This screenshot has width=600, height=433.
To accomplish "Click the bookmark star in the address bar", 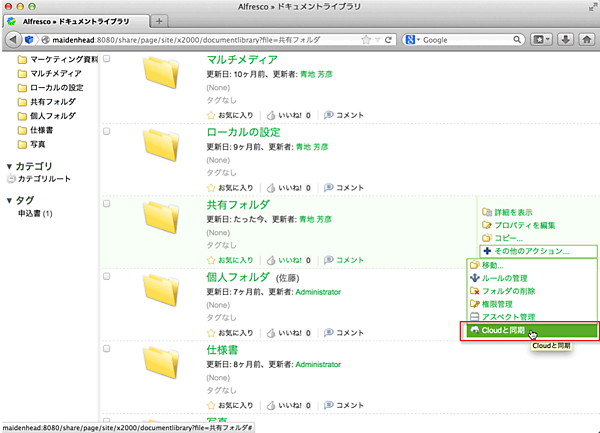I will pyautogui.click(x=367, y=40).
